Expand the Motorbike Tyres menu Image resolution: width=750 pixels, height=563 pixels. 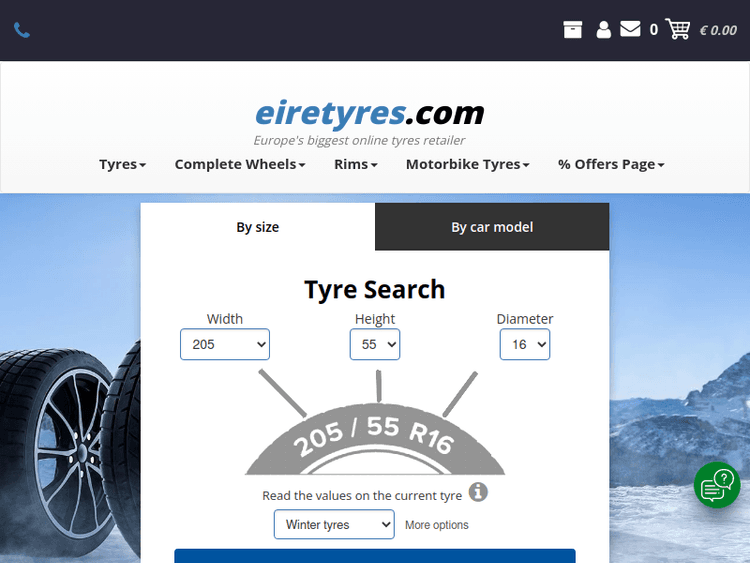pyautogui.click(x=468, y=165)
